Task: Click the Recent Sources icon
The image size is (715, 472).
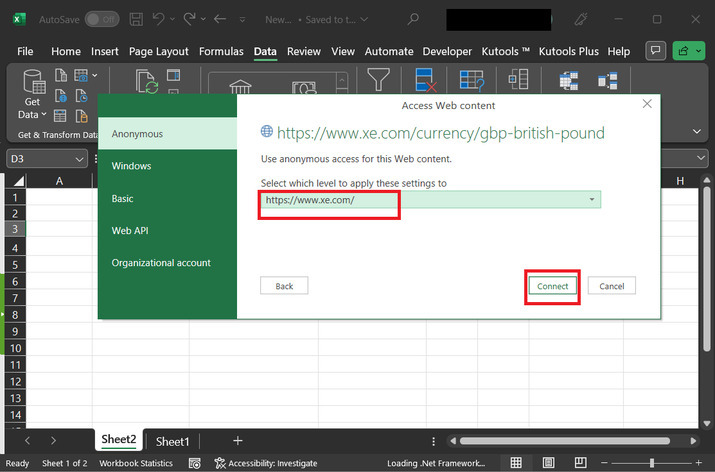Action: click(x=81, y=96)
